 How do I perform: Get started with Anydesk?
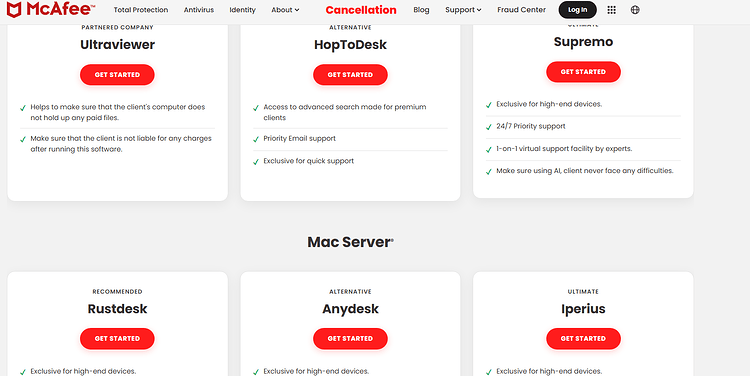tap(350, 338)
